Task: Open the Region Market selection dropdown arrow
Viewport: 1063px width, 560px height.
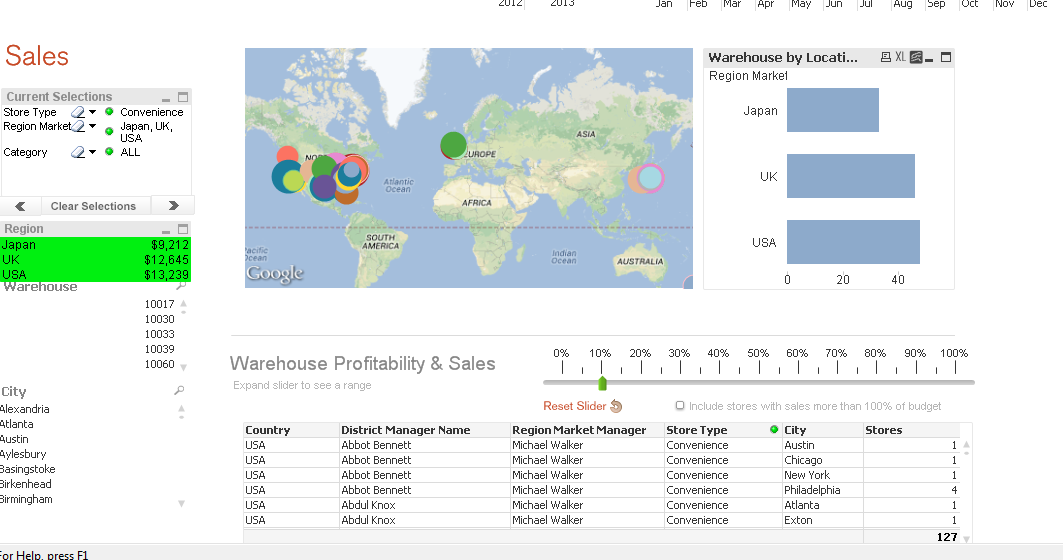Action: point(93,126)
